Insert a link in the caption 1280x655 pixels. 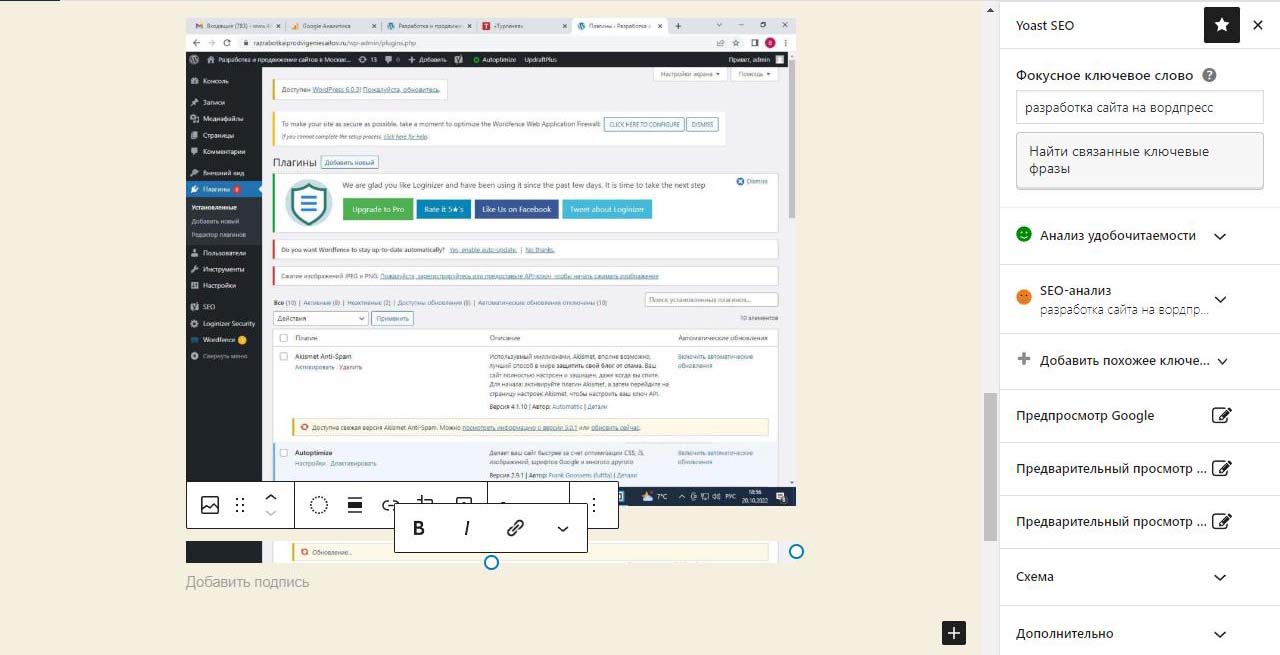click(515, 528)
